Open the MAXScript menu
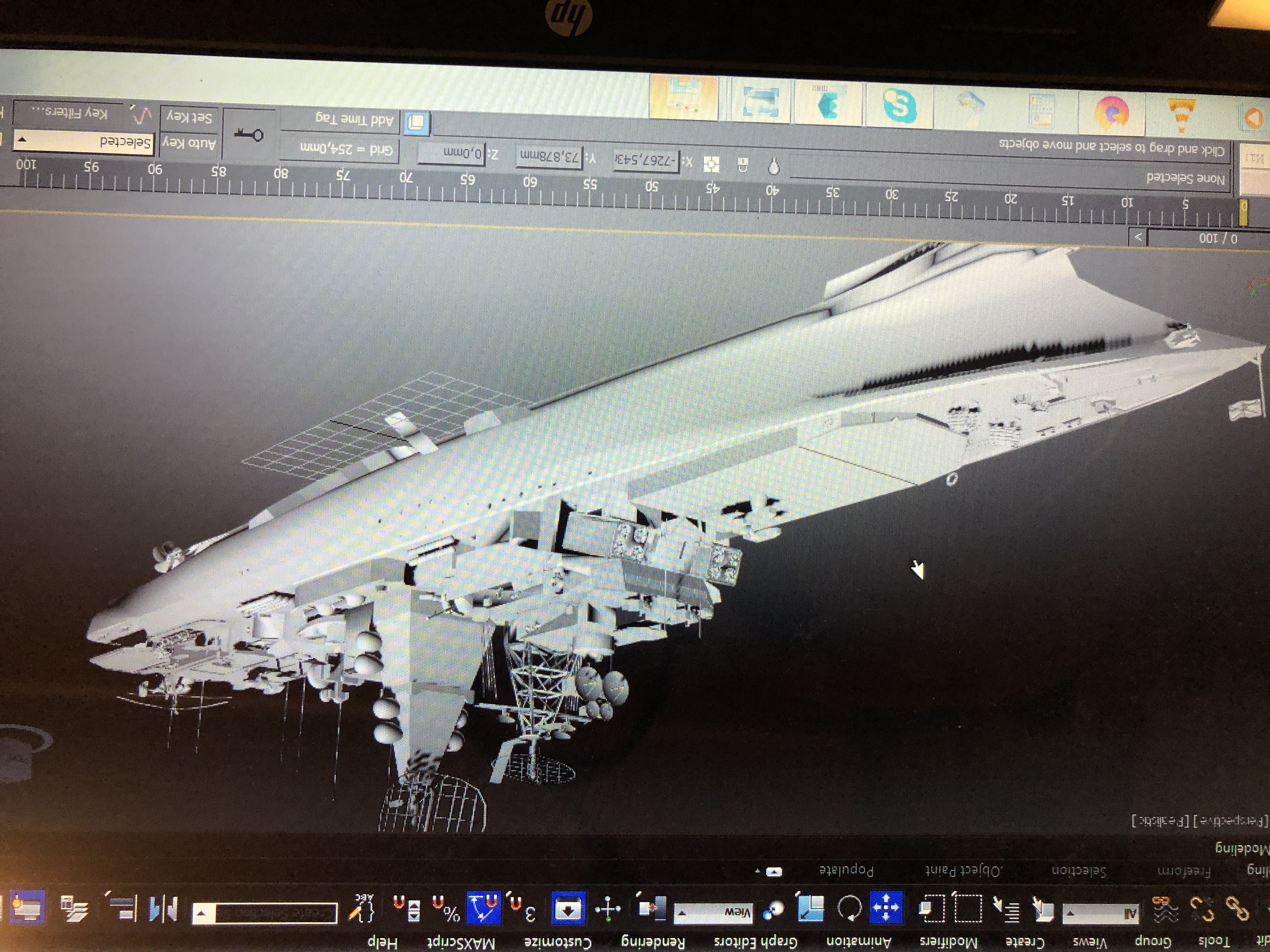 [461, 942]
